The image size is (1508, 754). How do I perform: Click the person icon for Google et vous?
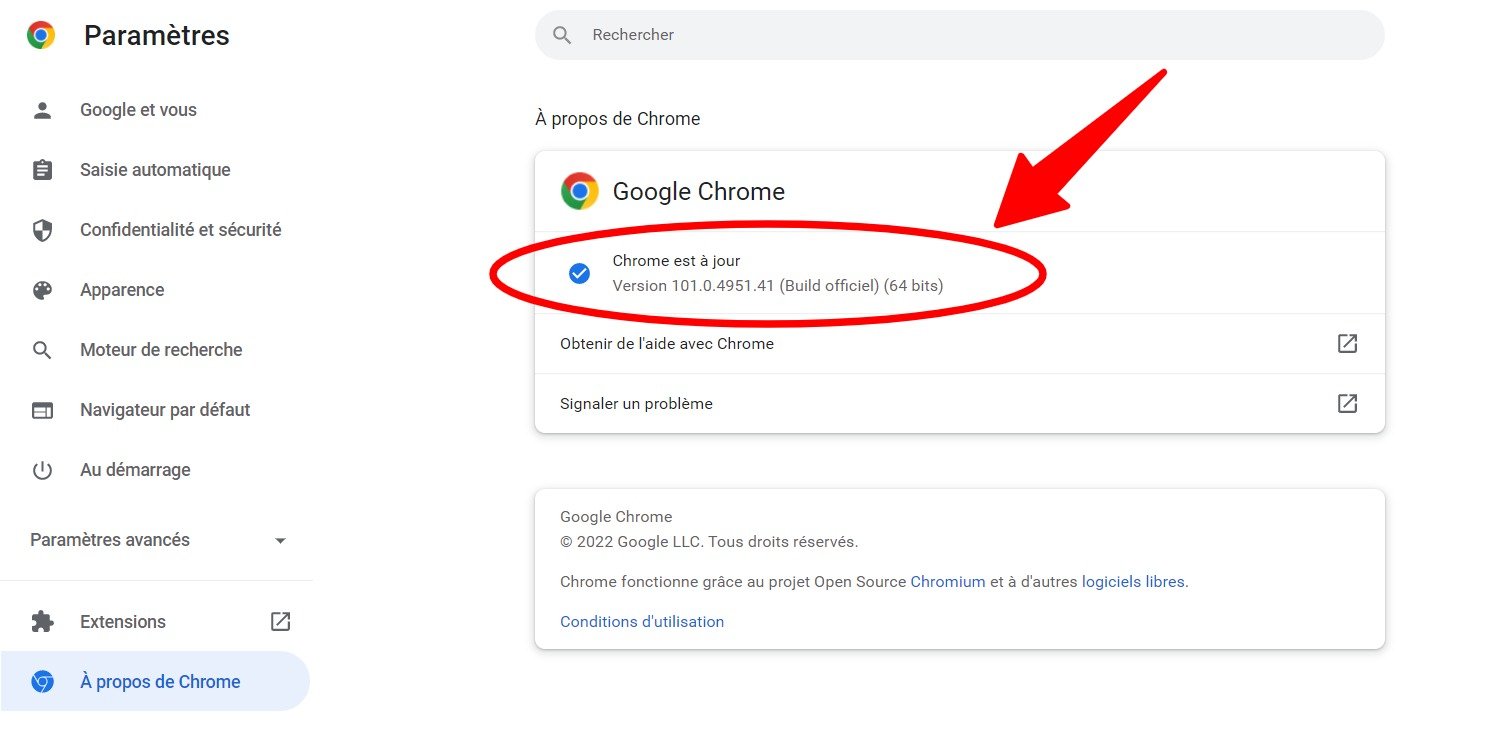click(42, 111)
